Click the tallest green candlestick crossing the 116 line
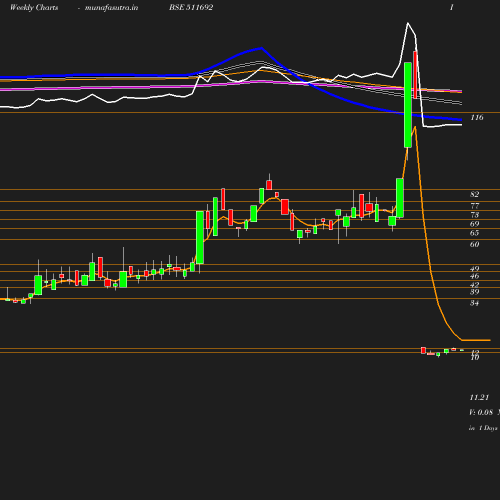 pyautogui.click(x=408, y=105)
